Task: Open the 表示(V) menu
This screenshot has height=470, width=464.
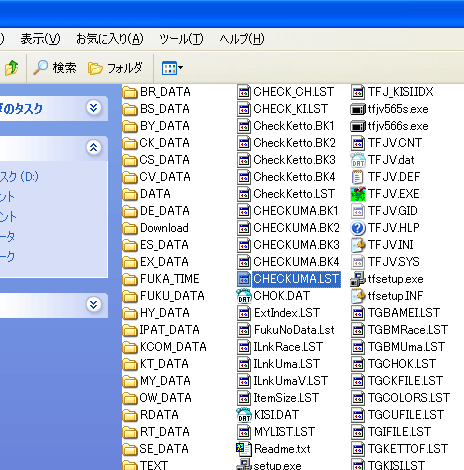Action: [40, 39]
